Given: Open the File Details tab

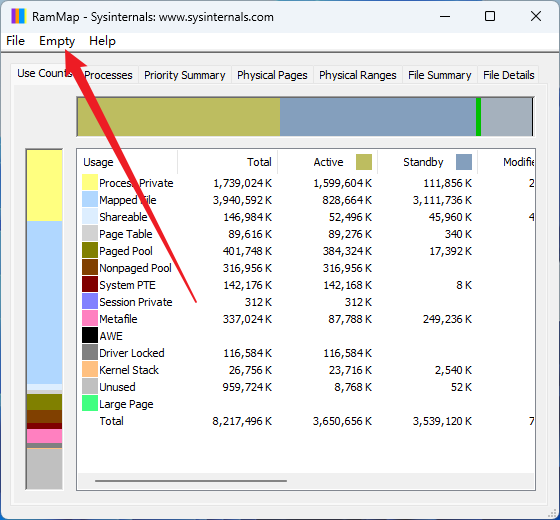Looking at the screenshot, I should point(509,75).
